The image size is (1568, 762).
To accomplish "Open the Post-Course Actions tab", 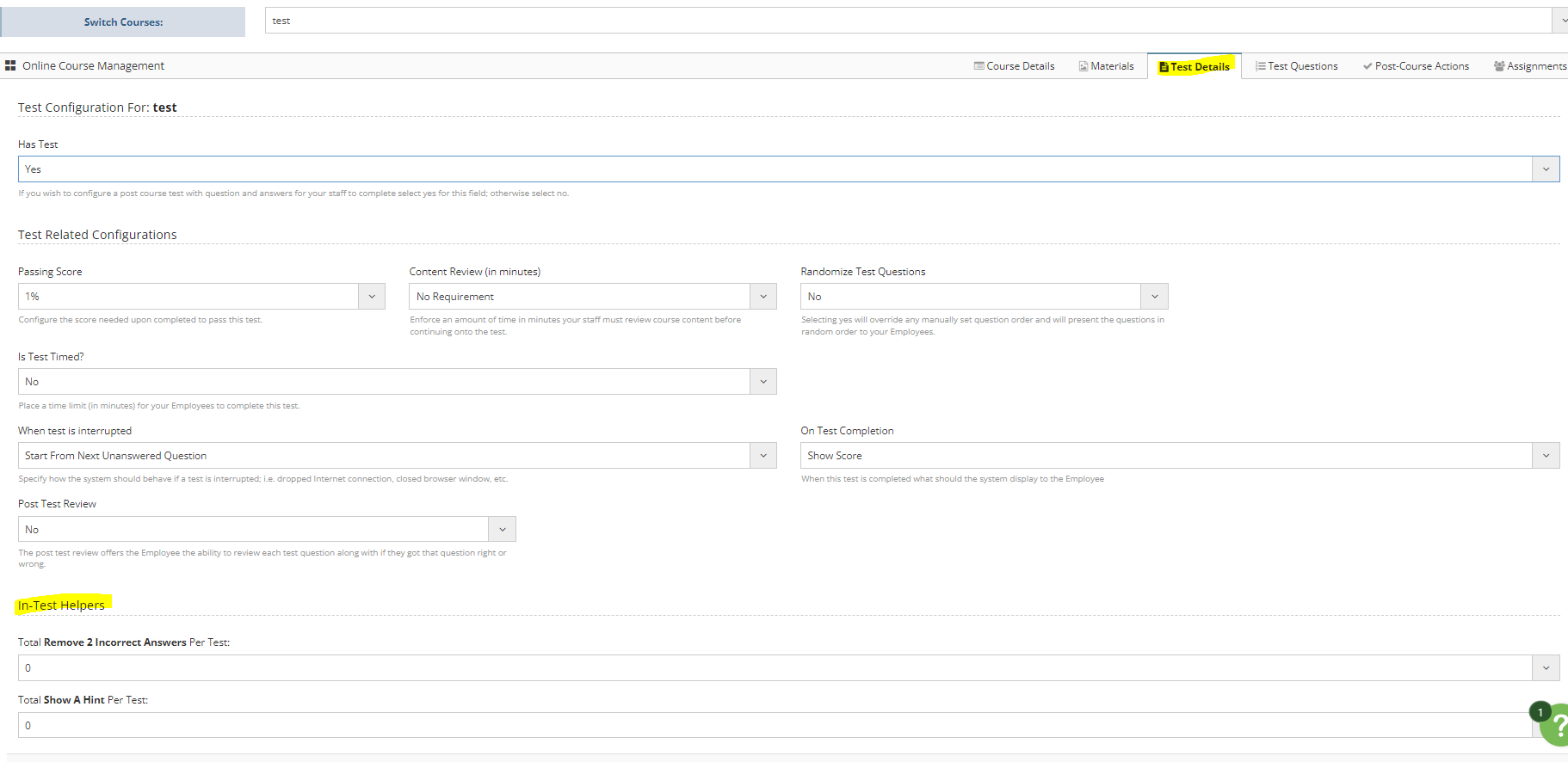I will coord(1416,66).
